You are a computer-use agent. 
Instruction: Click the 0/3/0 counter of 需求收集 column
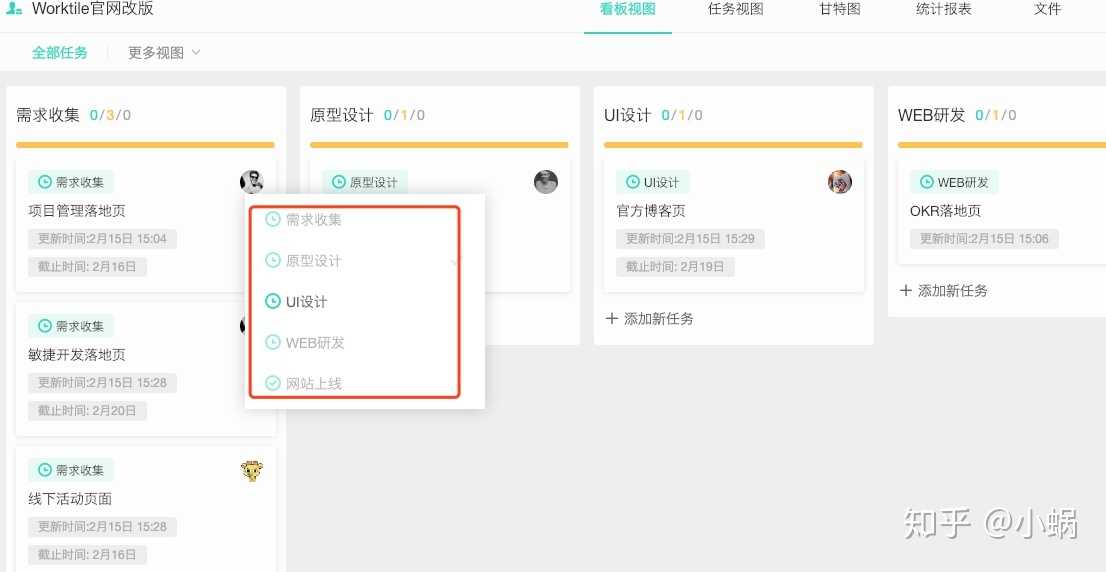click(x=110, y=115)
